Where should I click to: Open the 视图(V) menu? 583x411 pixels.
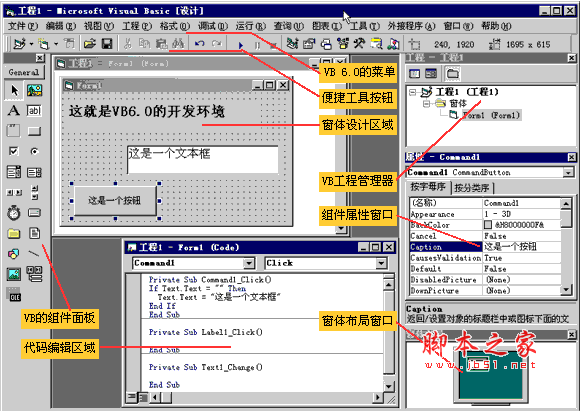[99, 26]
